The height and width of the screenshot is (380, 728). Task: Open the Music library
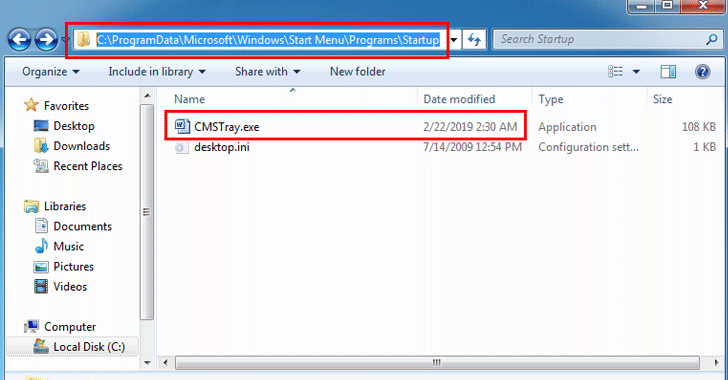[69, 246]
